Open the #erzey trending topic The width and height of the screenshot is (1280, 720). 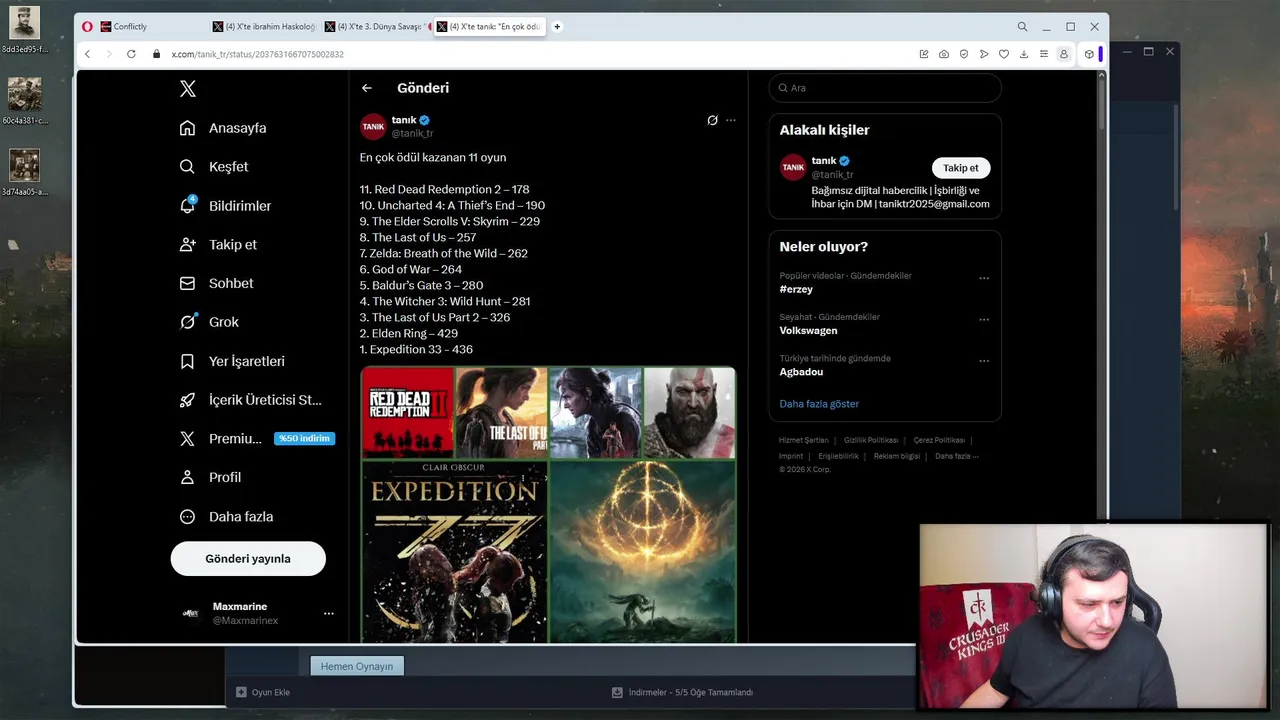[796, 289]
